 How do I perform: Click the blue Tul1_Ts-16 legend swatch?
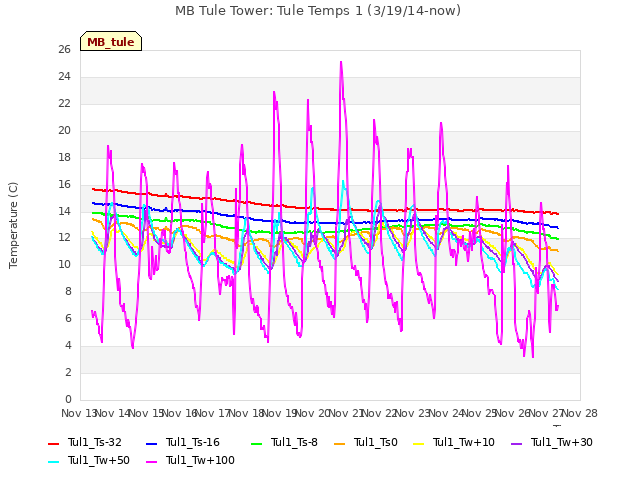click(151, 443)
